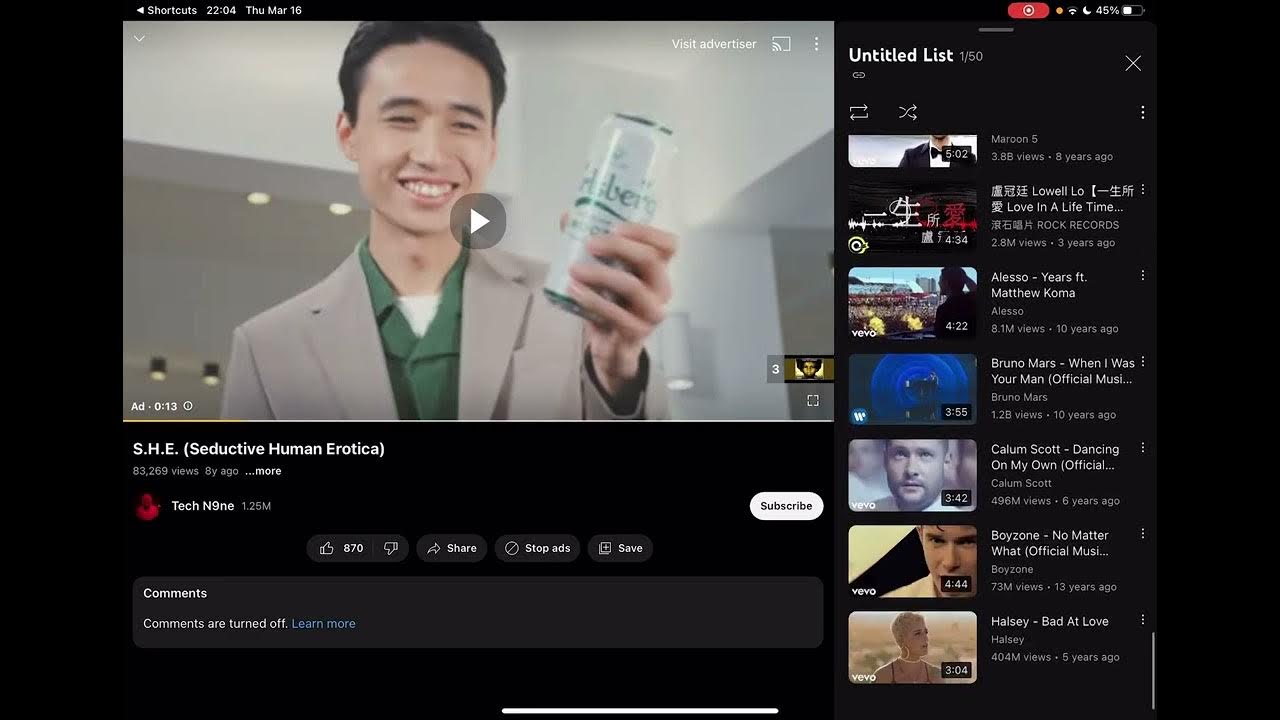Select the Boyzone - No Matter What title
Screen dimensions: 1280x720
1050,543
